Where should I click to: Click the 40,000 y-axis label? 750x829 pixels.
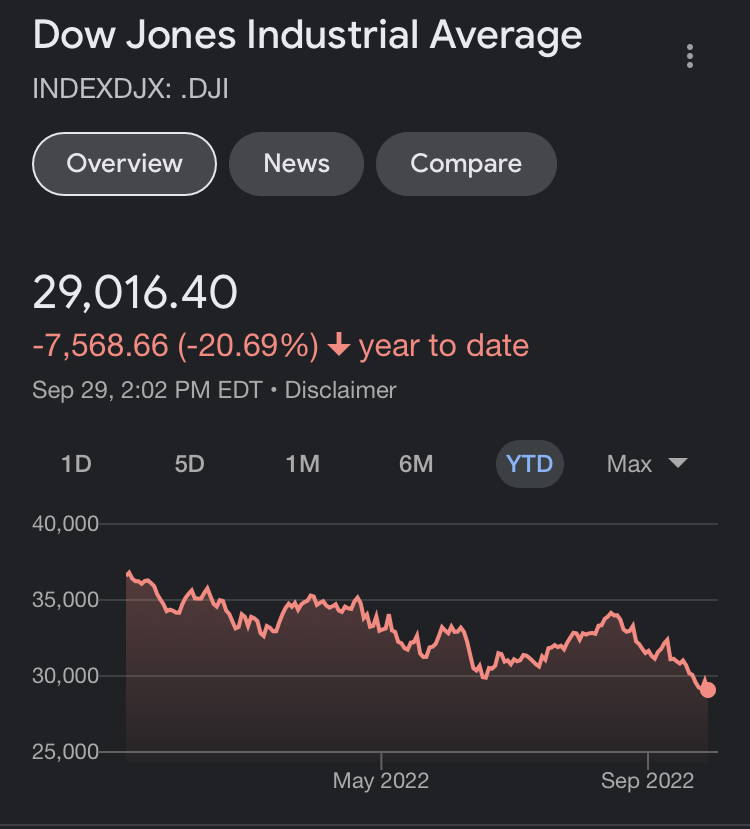tap(65, 524)
